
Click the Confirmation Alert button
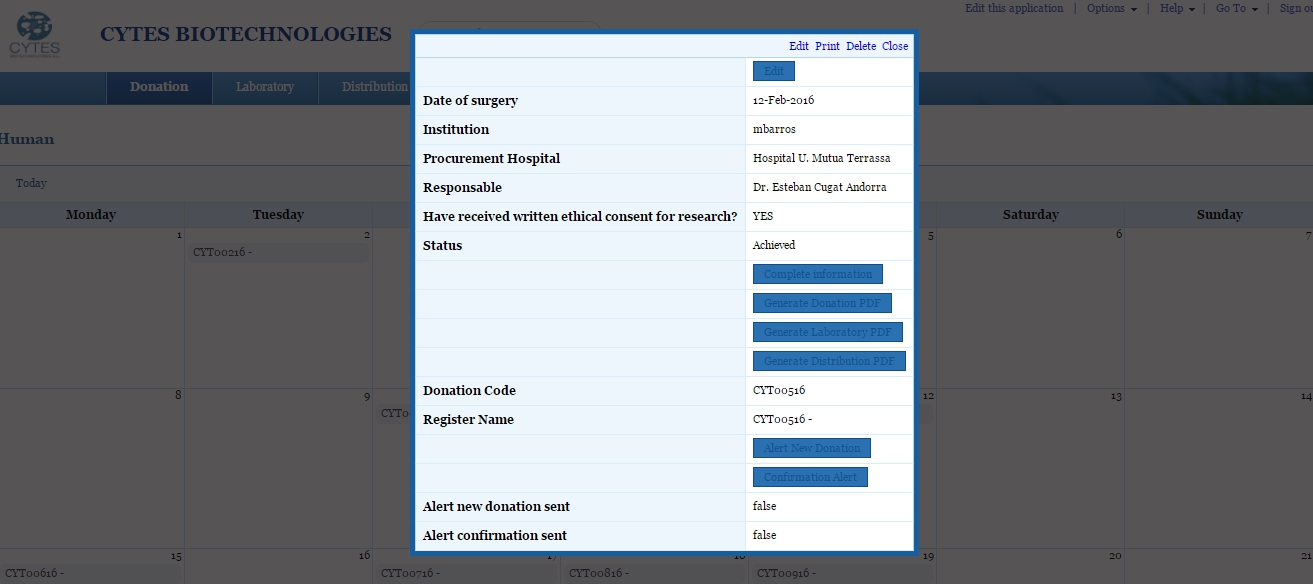tap(809, 477)
